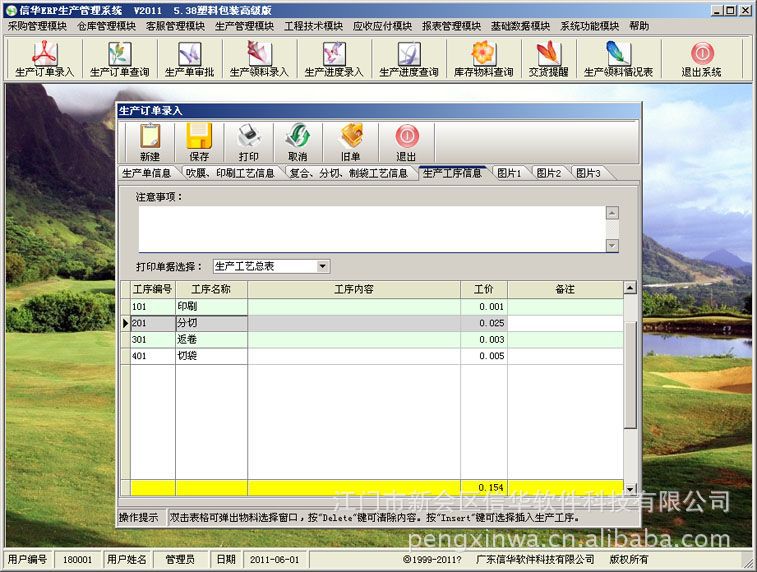Image resolution: width=757 pixels, height=572 pixels.
Task: Click the 管理员 user name in status bar
Action: tap(180, 559)
